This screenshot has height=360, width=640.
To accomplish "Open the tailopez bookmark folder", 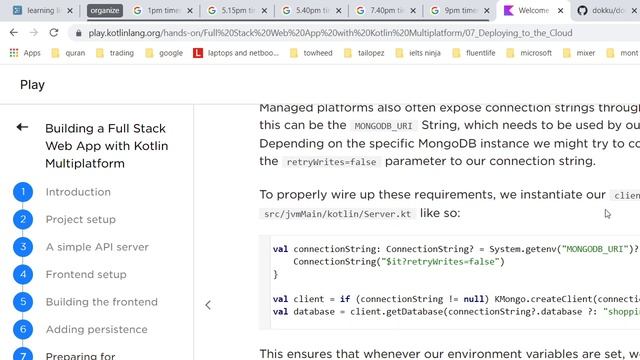I will tap(364, 53).
